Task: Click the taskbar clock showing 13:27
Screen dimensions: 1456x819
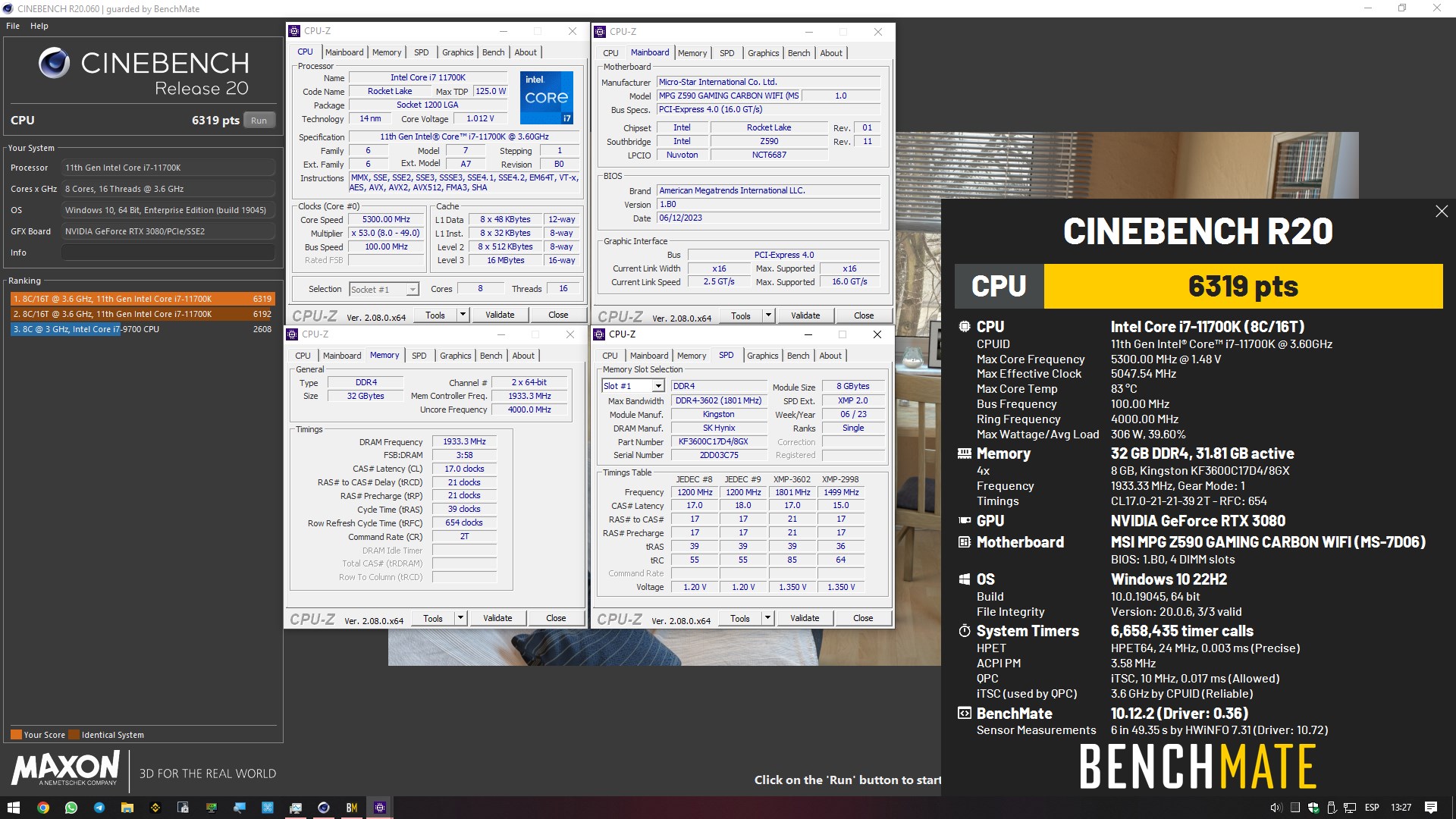Action: click(1401, 808)
